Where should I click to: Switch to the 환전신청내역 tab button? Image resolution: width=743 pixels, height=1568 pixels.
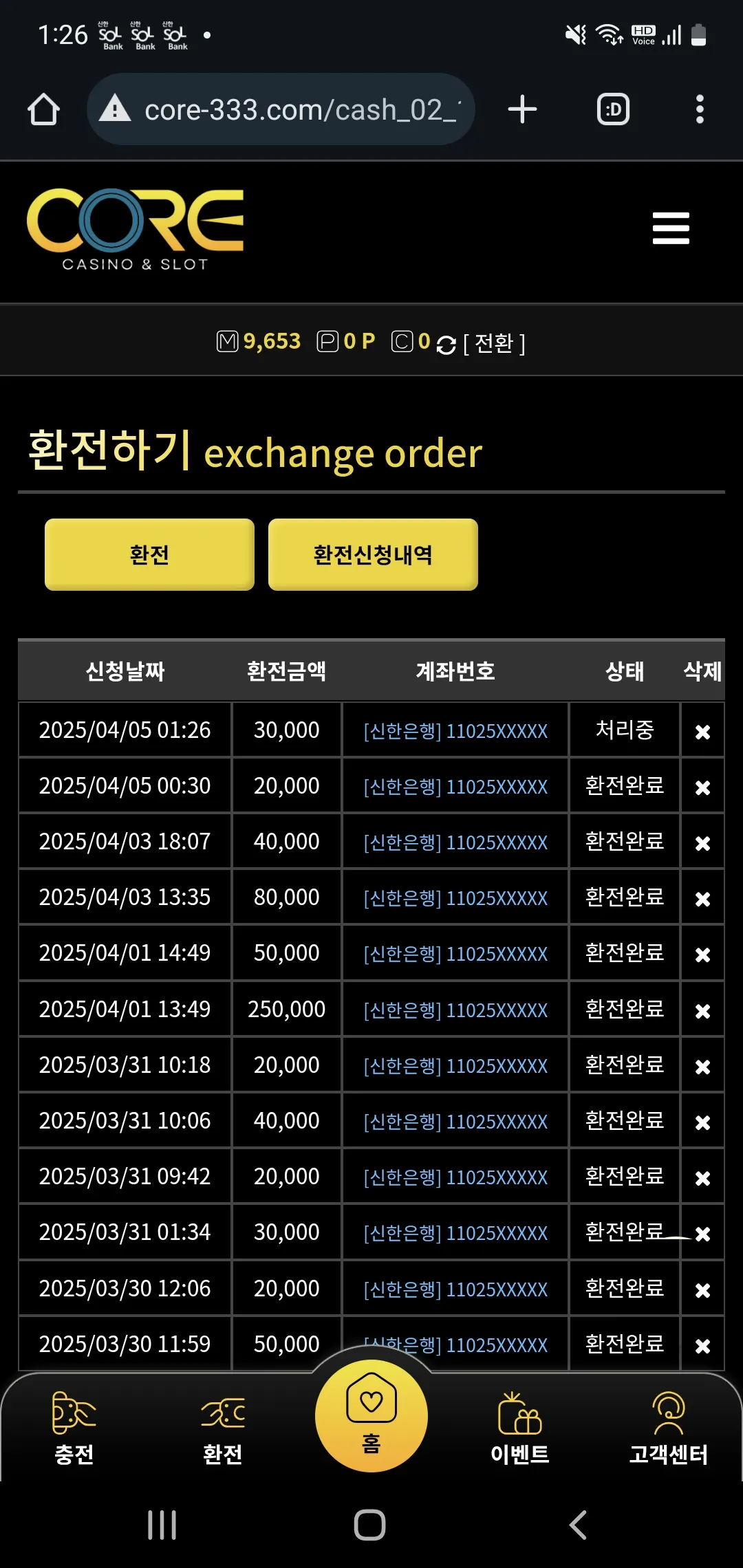(373, 554)
